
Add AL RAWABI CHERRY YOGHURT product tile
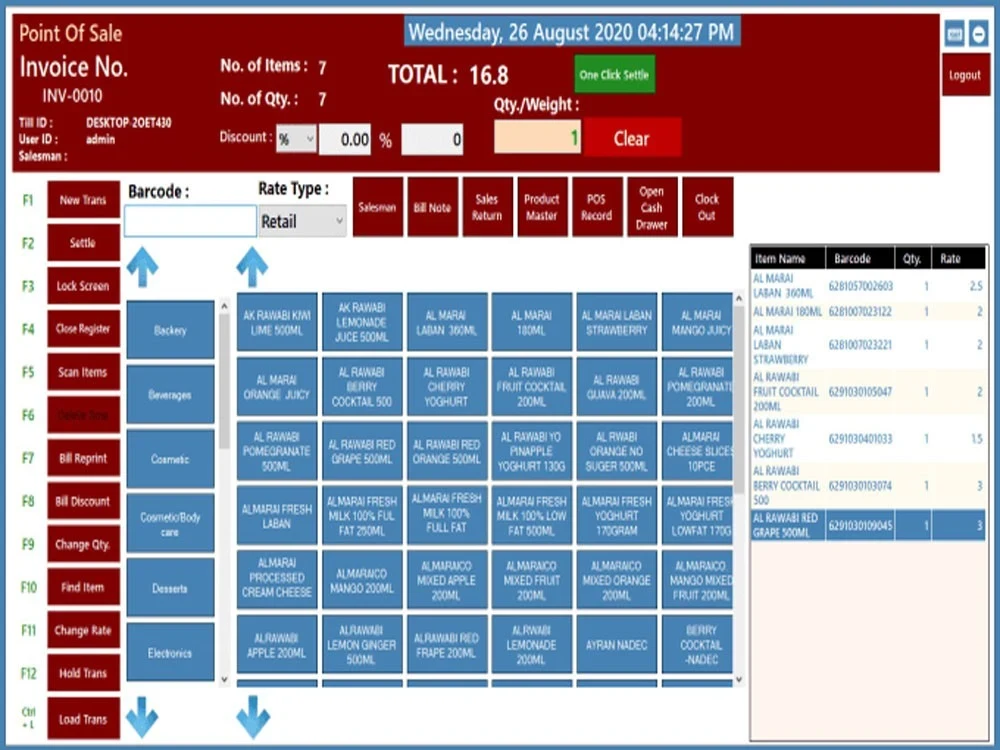tap(446, 386)
